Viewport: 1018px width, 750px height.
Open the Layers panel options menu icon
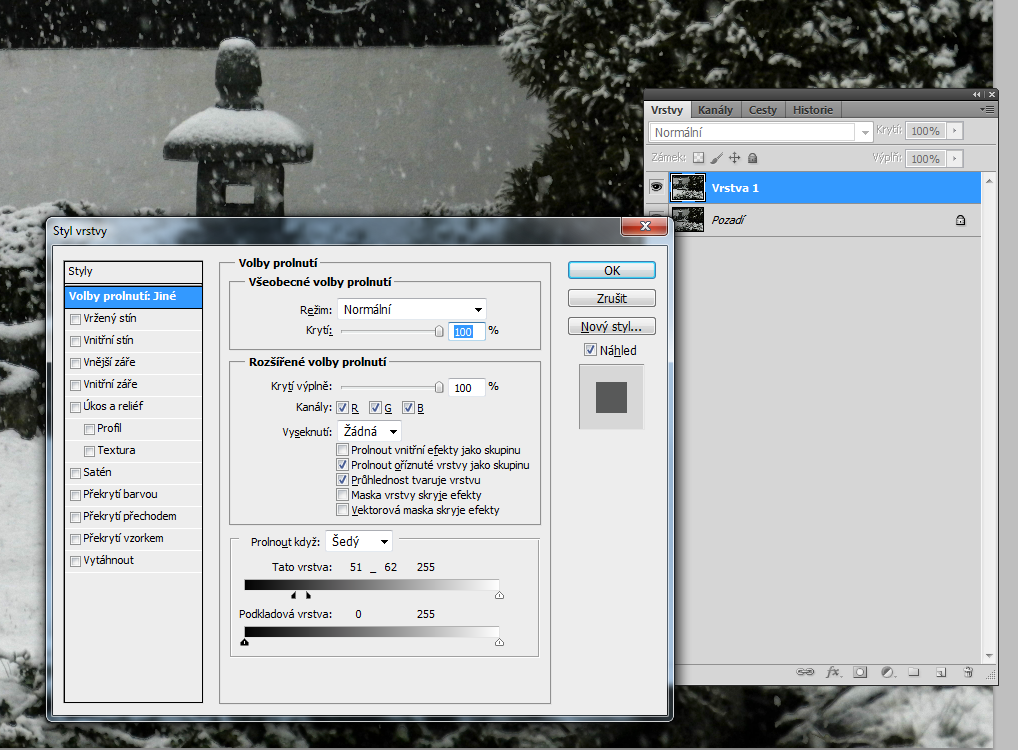point(987,109)
